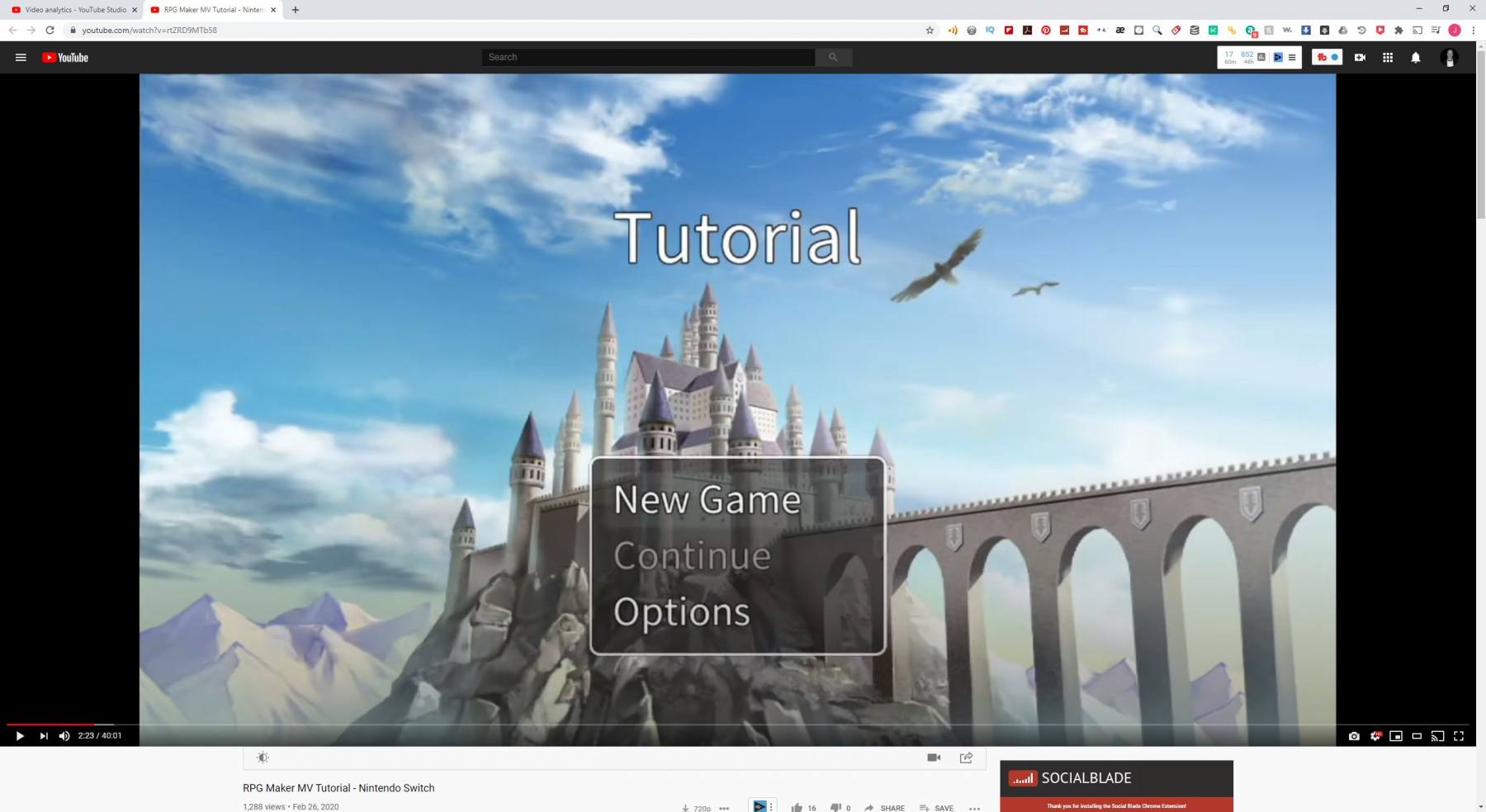Play the paused video
Image resolution: width=1486 pixels, height=812 pixels.
click(20, 736)
